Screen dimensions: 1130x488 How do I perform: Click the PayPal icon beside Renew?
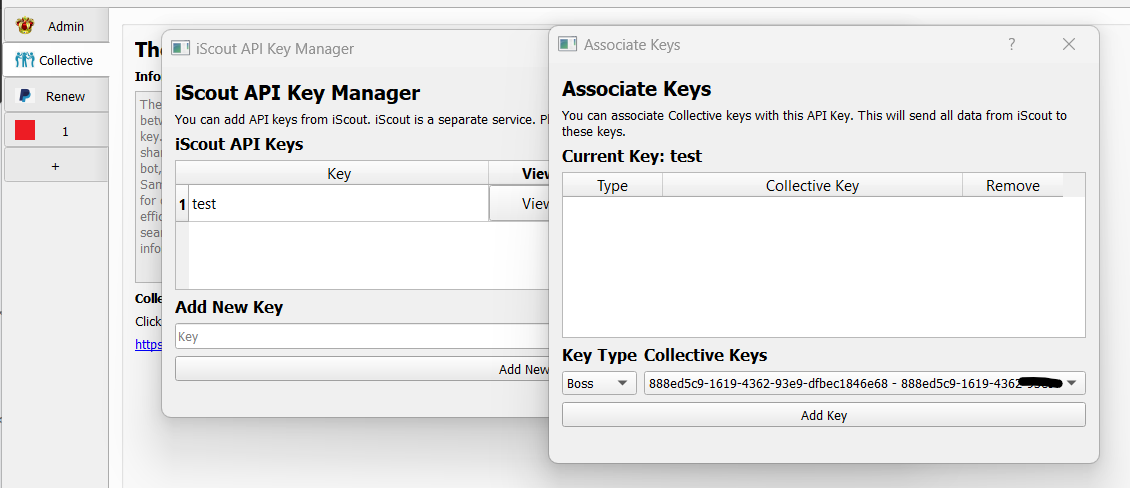pos(25,96)
